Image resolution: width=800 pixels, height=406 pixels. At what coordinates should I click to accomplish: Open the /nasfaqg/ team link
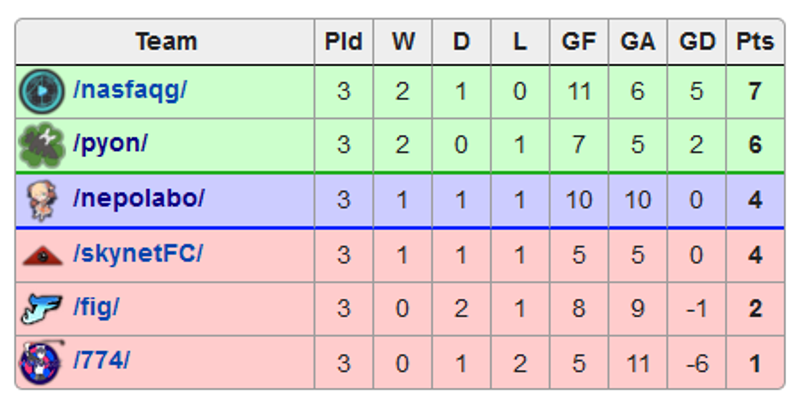(x=130, y=90)
